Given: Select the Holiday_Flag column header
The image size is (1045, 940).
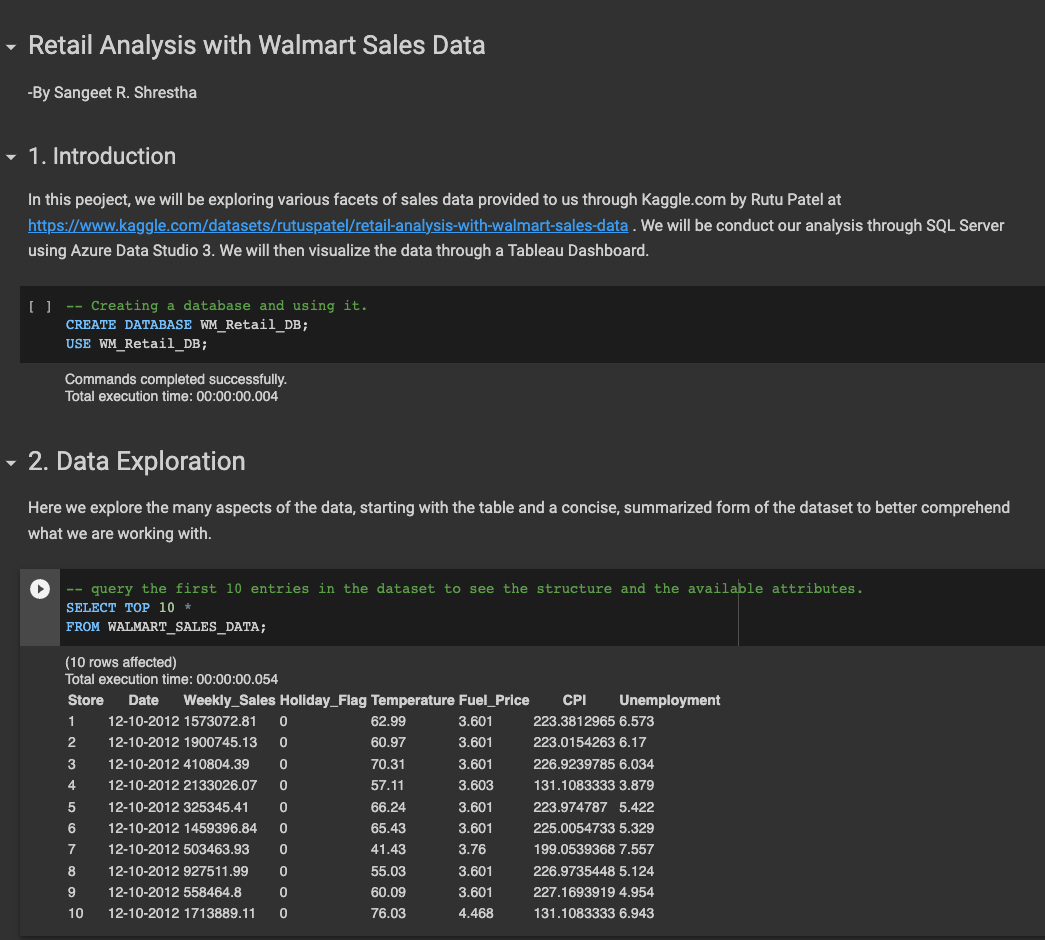Looking at the screenshot, I should coord(323,700).
